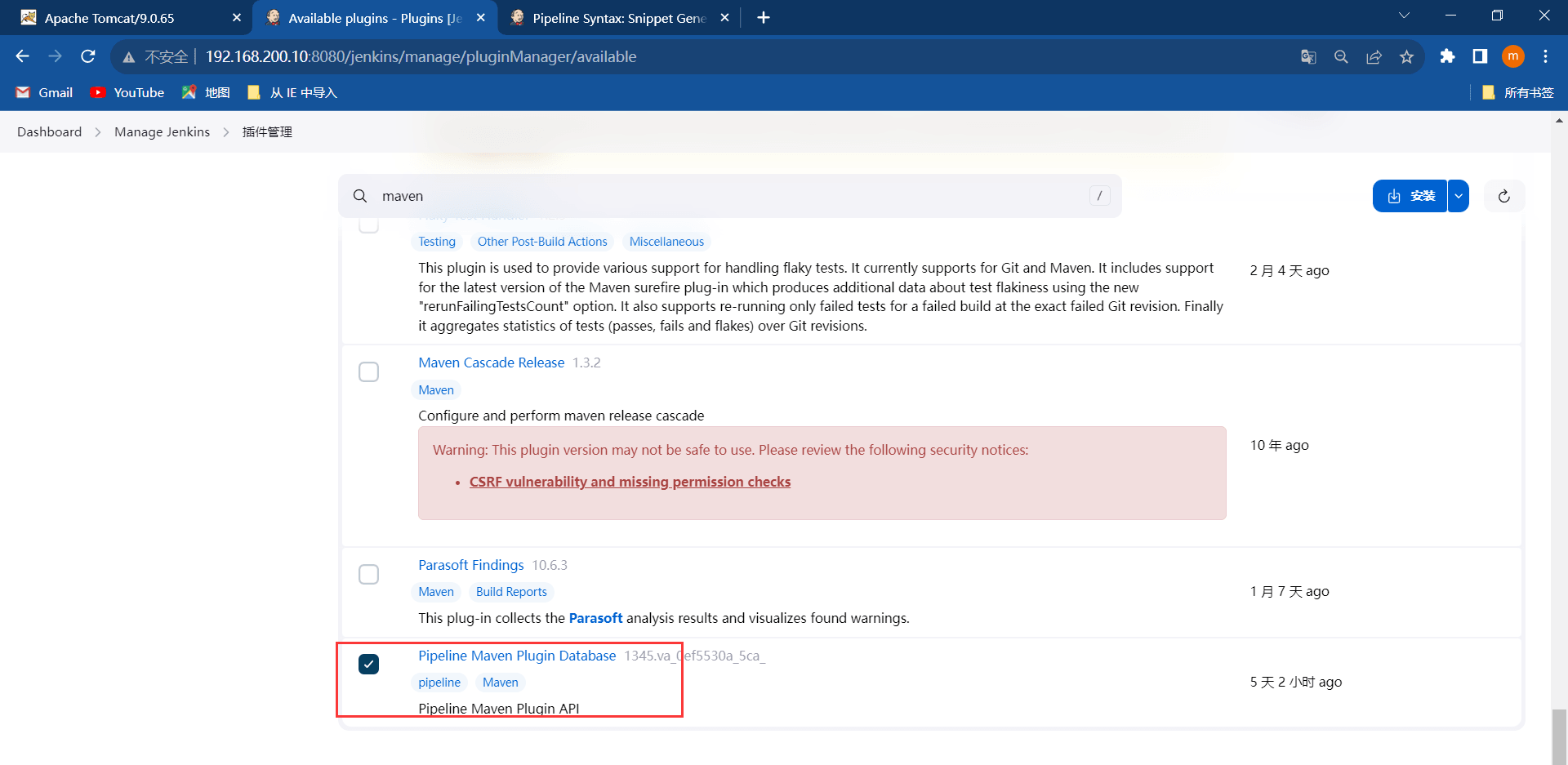
Task: Open a new browser tab
Action: pos(764,18)
